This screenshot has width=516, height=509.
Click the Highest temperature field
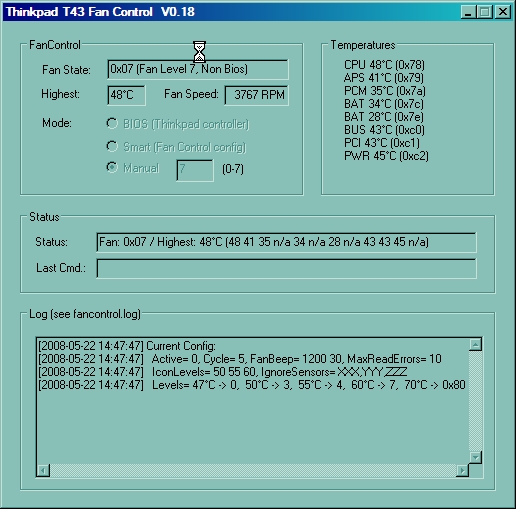tap(126, 95)
